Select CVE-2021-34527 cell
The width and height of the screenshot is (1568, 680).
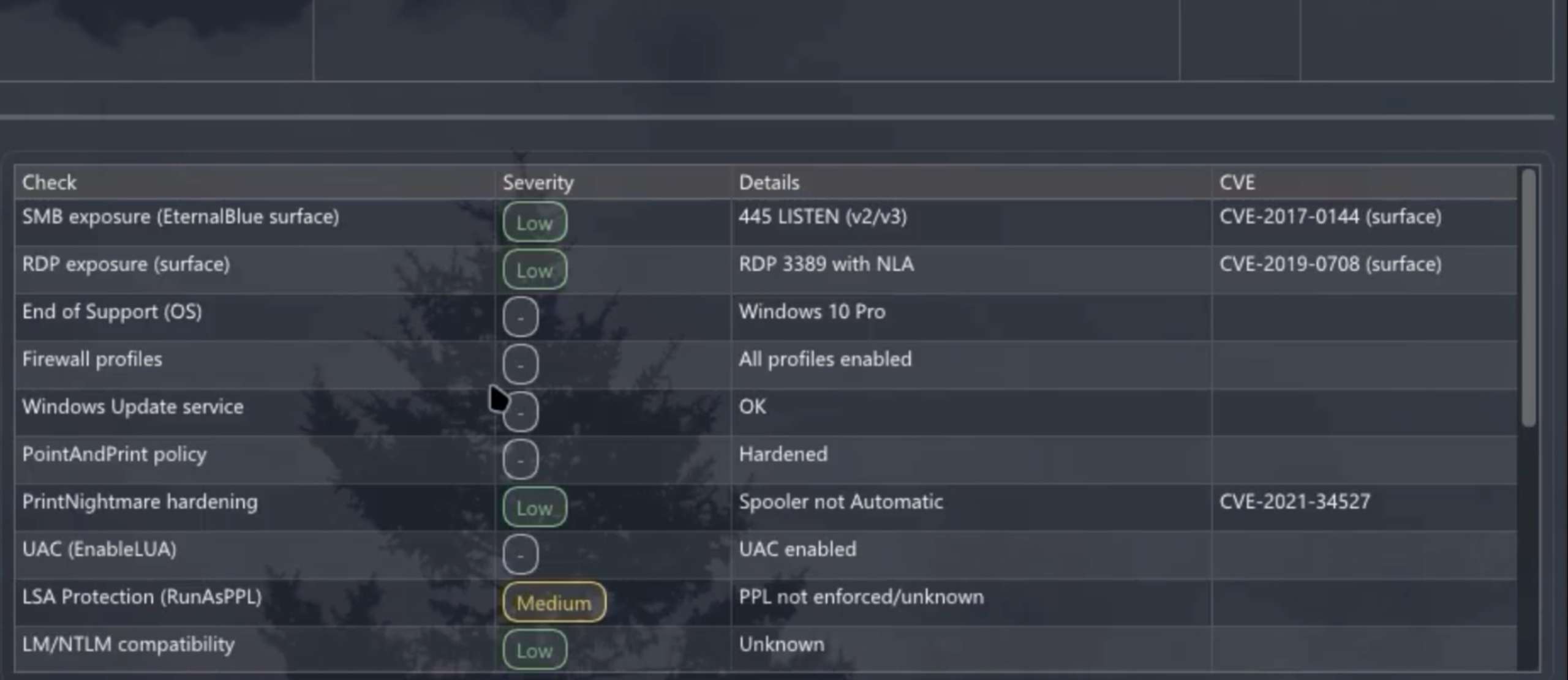pyautogui.click(x=1294, y=502)
